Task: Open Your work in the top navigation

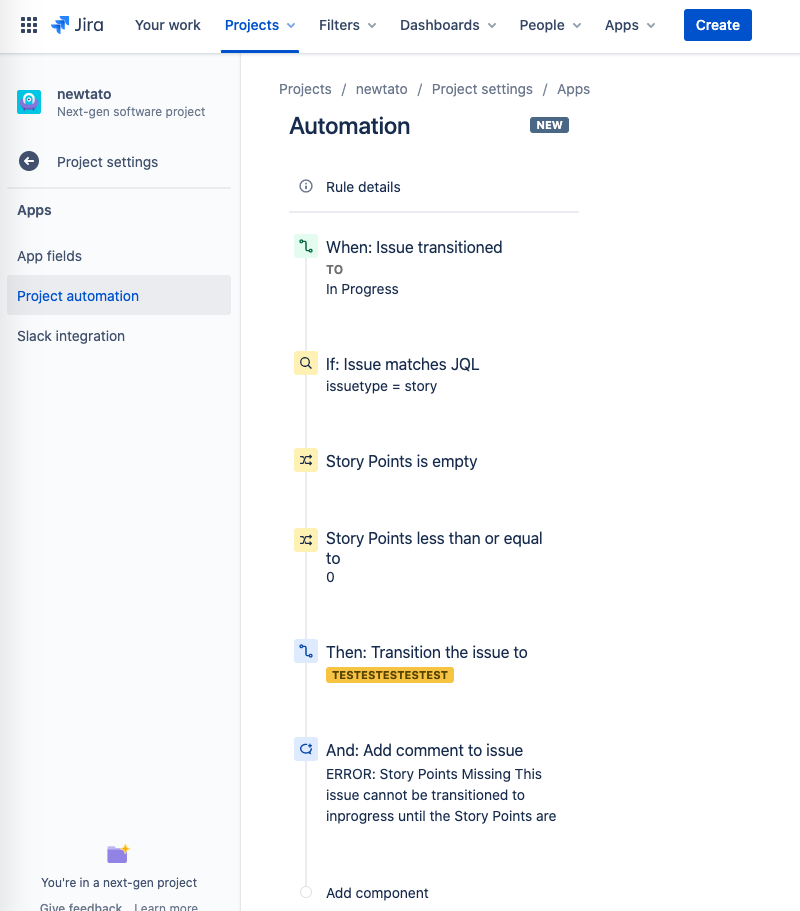Action: 167,25
